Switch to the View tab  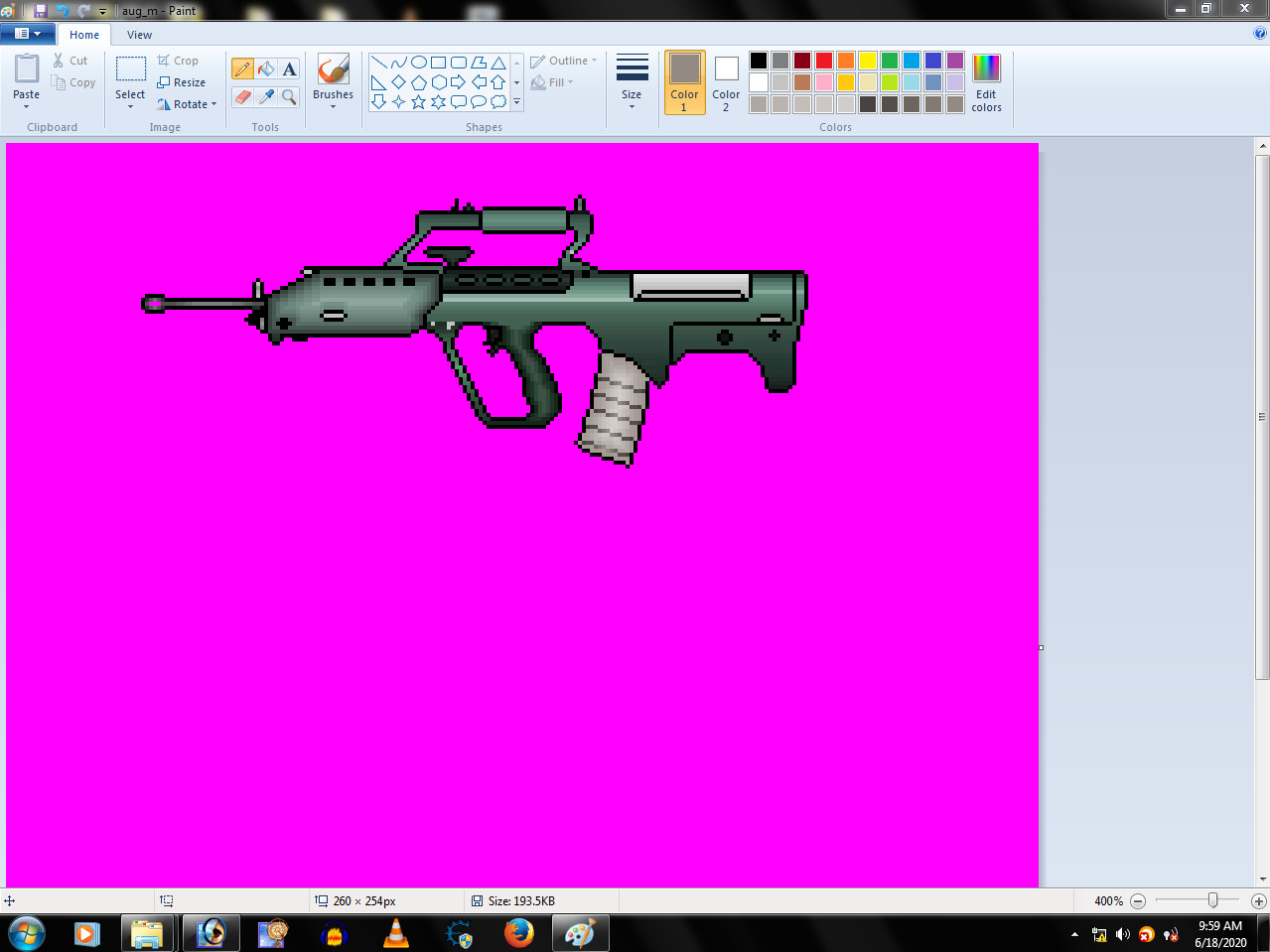[x=139, y=34]
